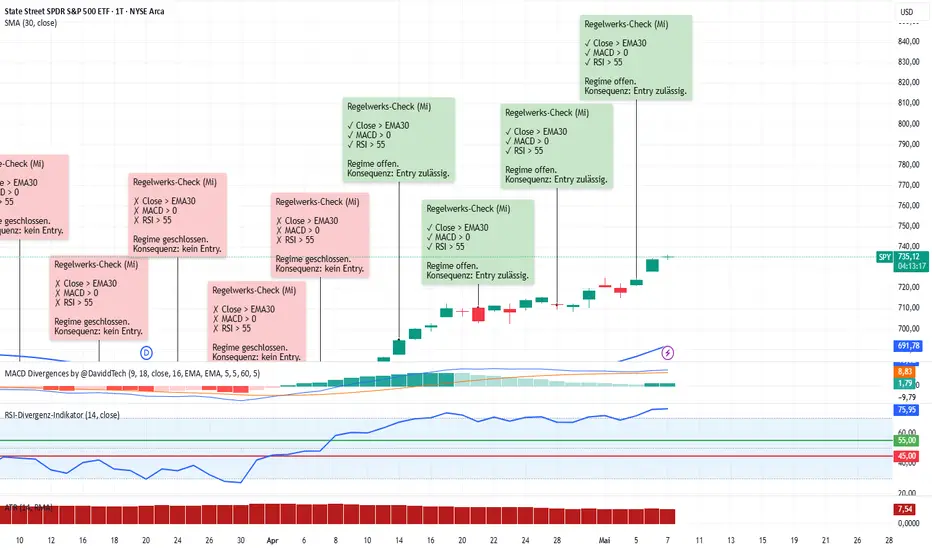Viewport: 932px width, 550px height.
Task: Click the 770,00 price axis label
Action: pos(908,185)
